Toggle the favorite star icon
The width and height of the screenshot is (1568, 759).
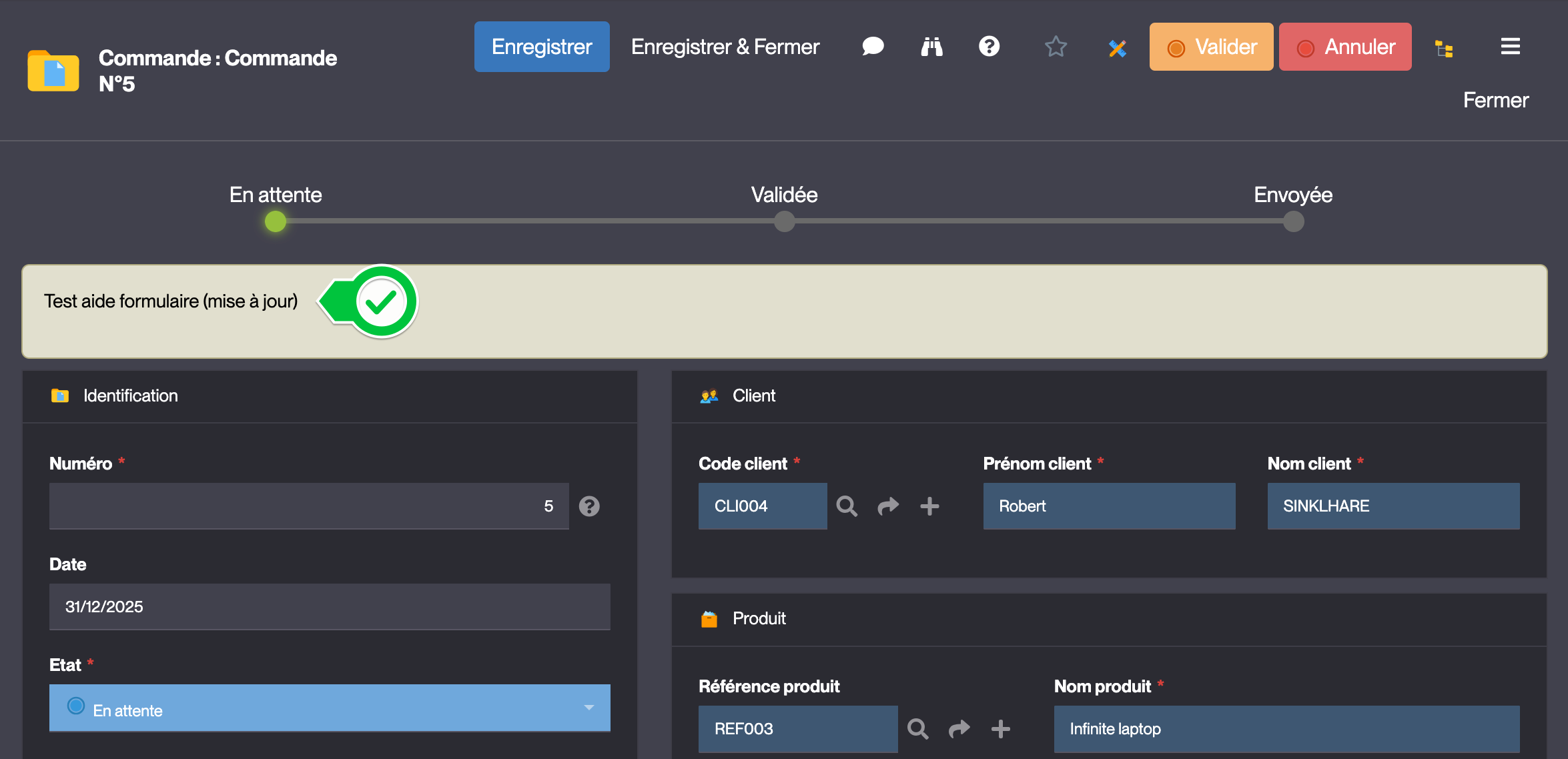click(1056, 47)
